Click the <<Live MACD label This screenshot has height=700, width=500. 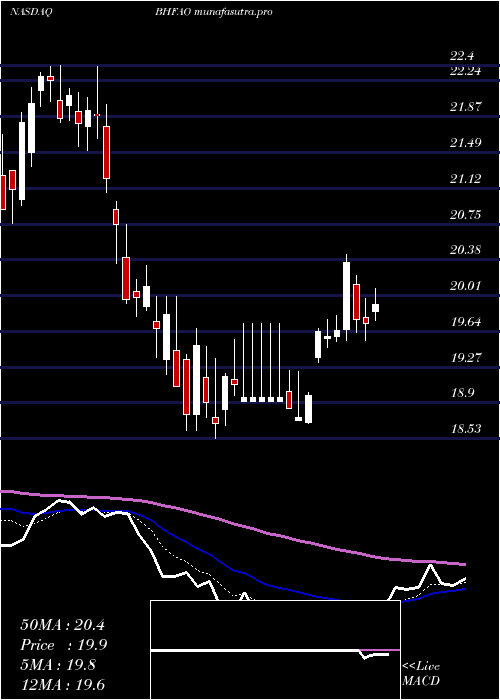tap(421, 674)
